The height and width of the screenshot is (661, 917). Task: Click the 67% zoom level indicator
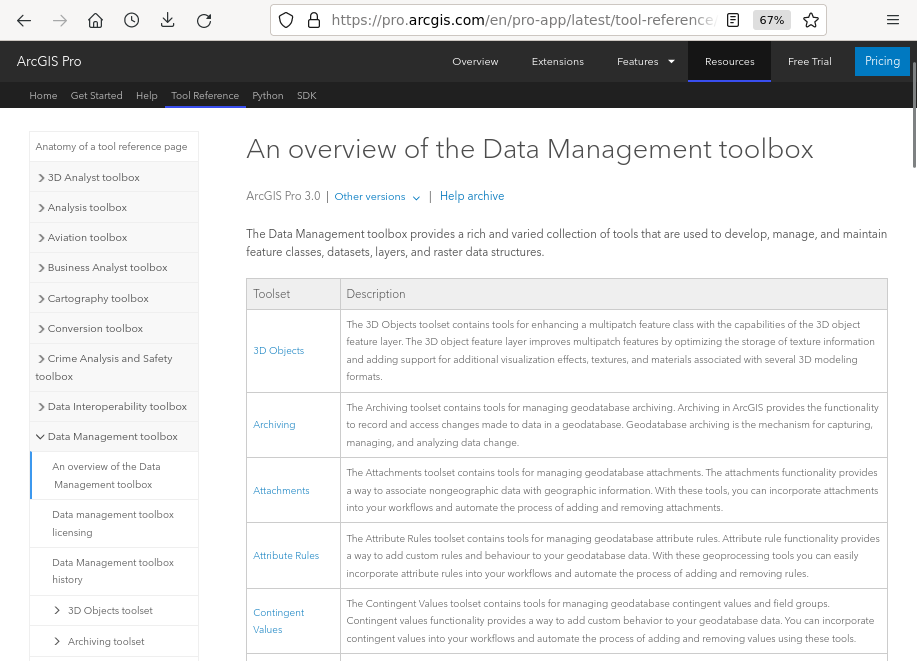(x=771, y=20)
